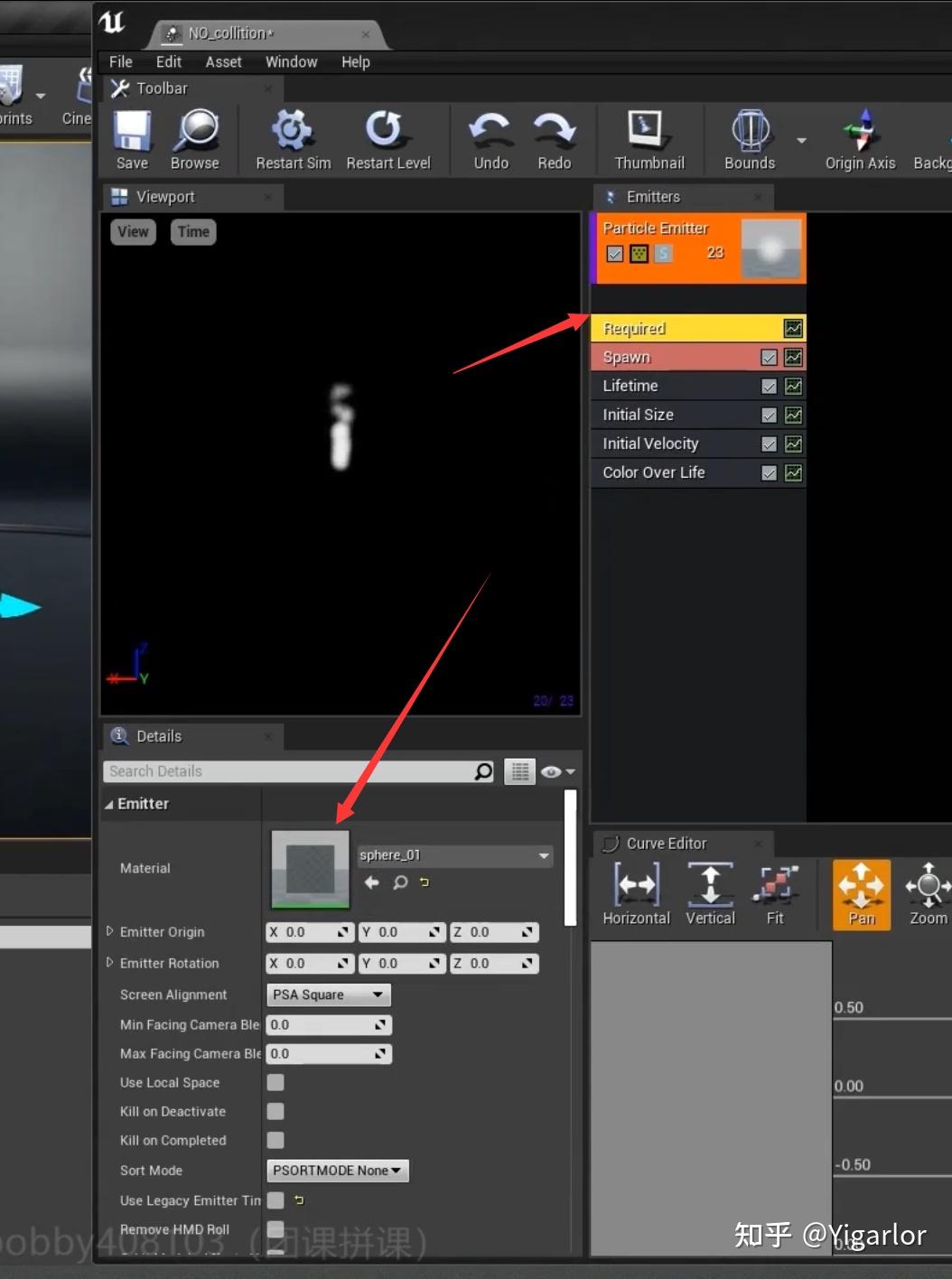Enable Kill on Completed checkbox
952x1279 pixels.
coord(275,1140)
